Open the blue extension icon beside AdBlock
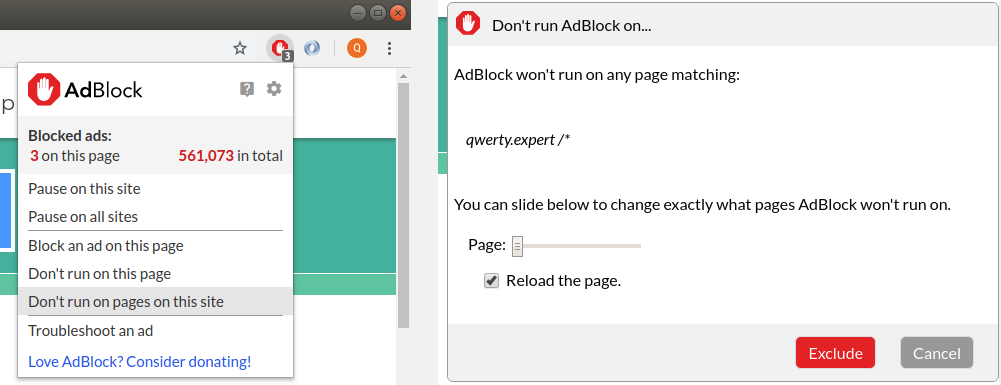 tap(312, 48)
